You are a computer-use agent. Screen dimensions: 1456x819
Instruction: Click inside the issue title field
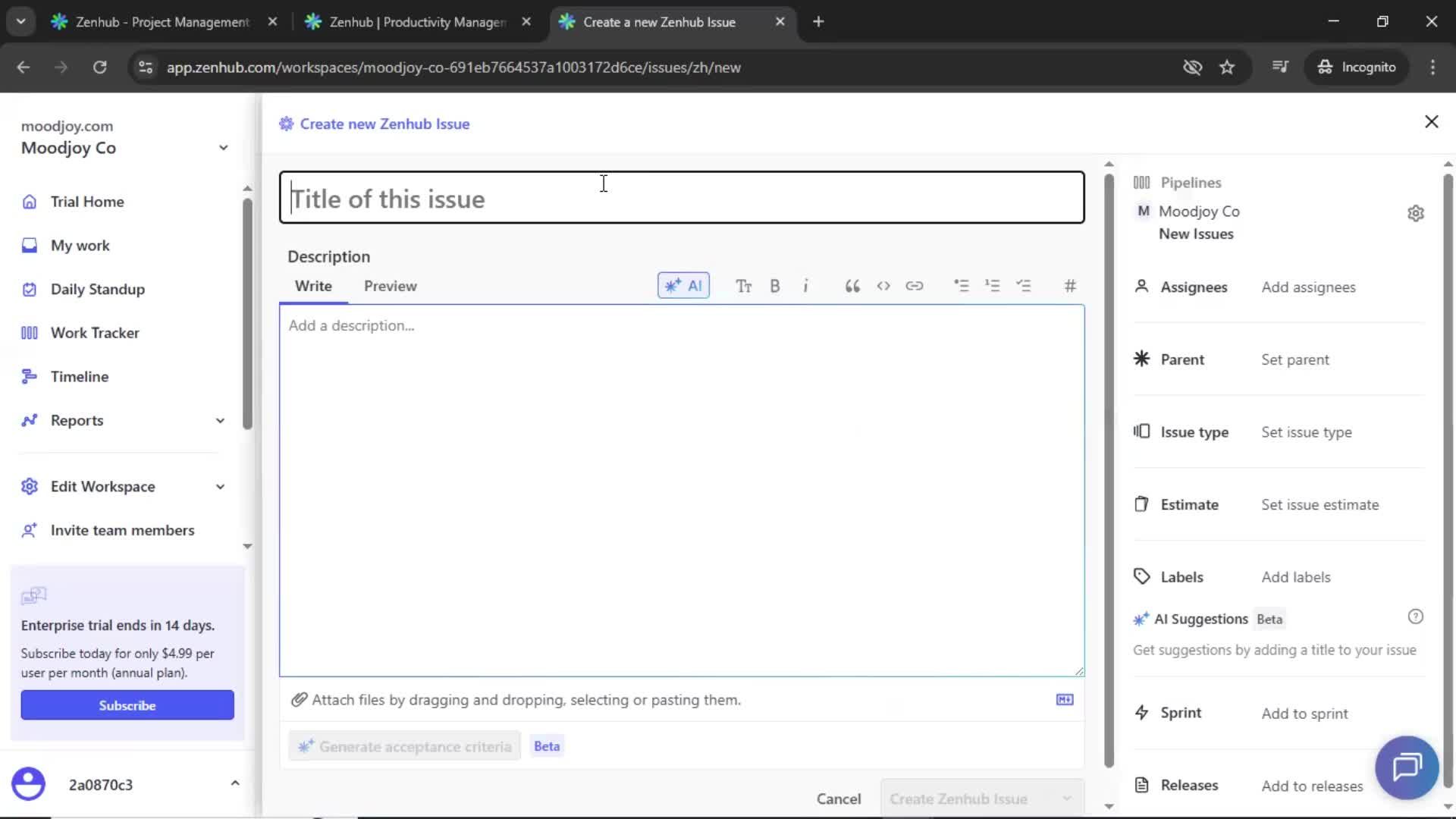click(681, 197)
